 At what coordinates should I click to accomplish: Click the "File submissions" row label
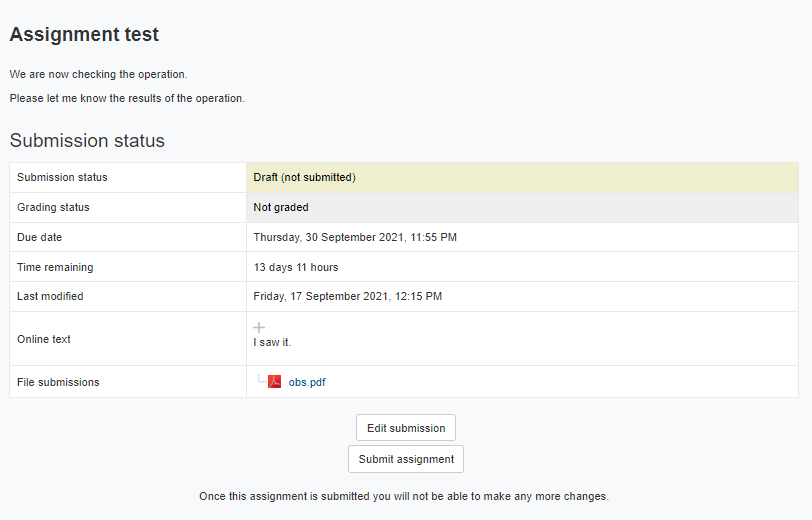point(58,382)
